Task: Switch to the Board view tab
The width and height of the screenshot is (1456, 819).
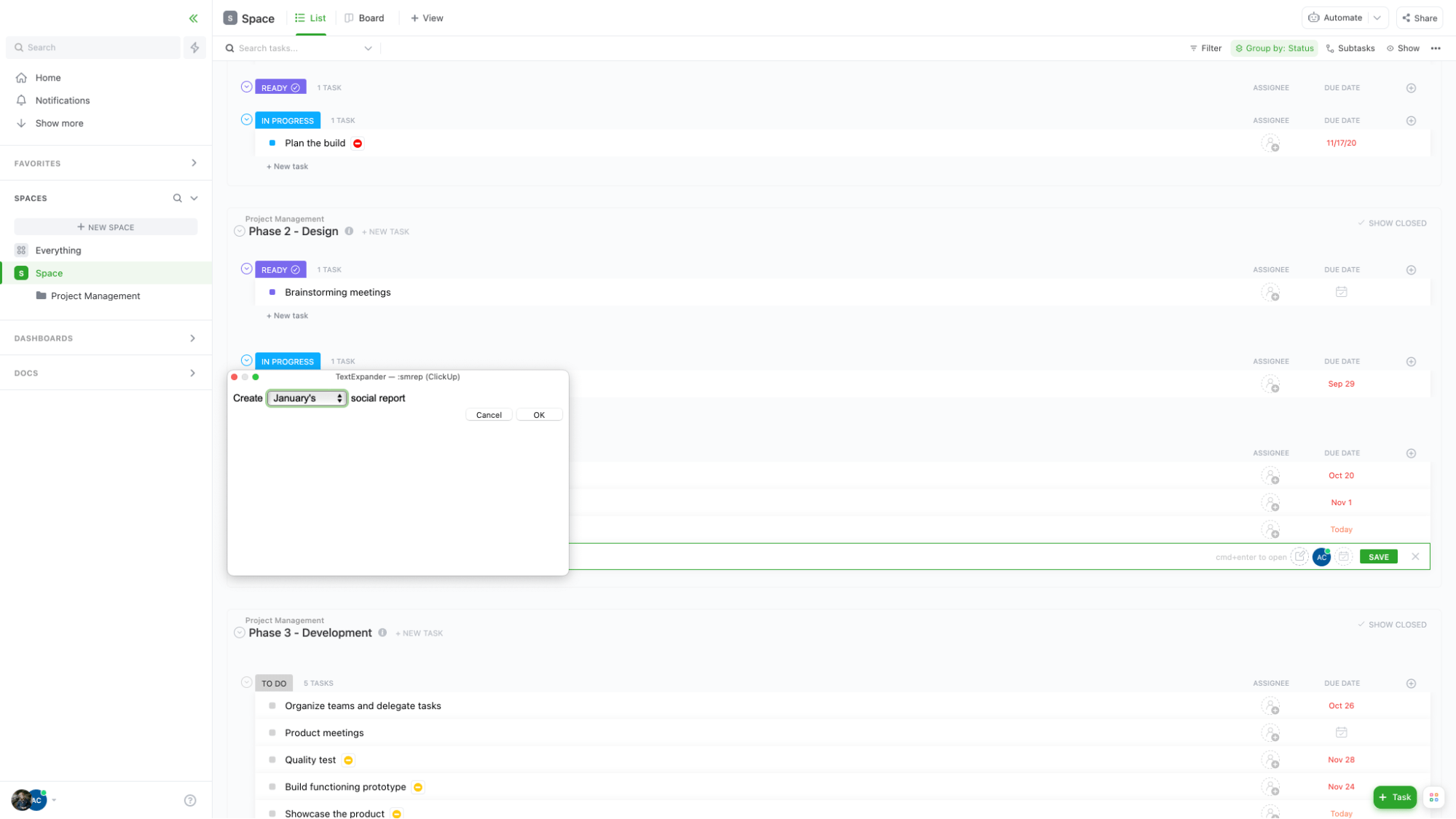Action: tap(364, 18)
